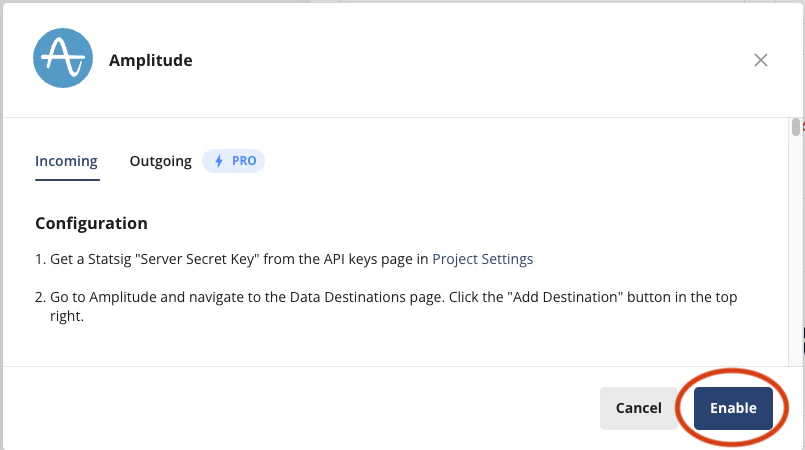The height and width of the screenshot is (450, 805).
Task: Click the Configuration heading
Action: pyautogui.click(x=91, y=223)
